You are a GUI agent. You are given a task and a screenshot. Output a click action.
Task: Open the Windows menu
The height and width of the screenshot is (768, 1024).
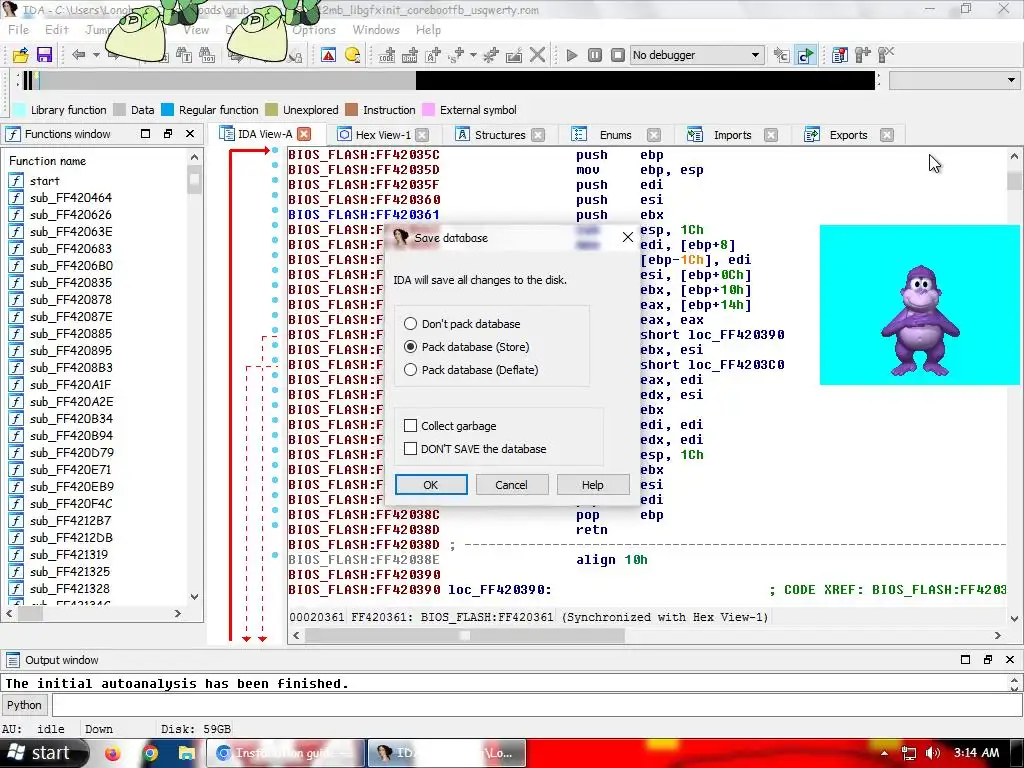pyautogui.click(x=376, y=30)
